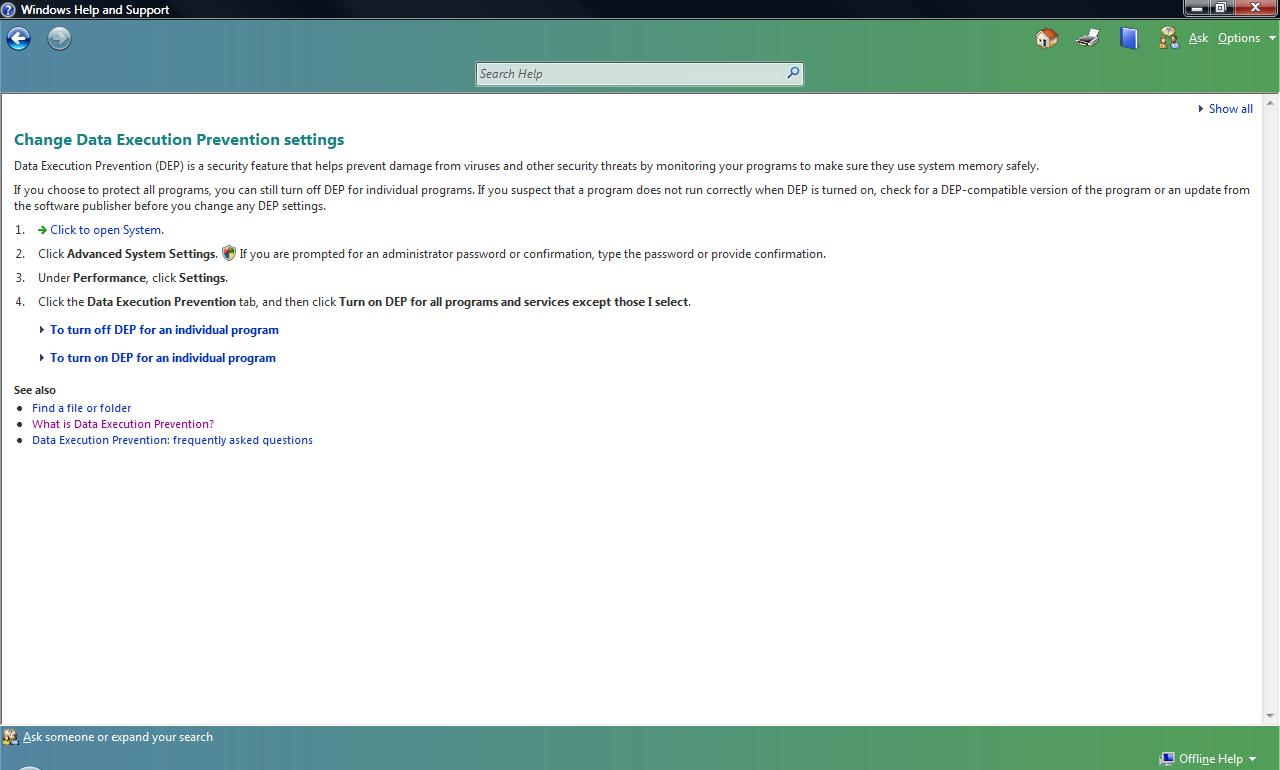Viewport: 1280px width, 770px height.
Task: Click inside the Search Help field
Action: point(630,74)
